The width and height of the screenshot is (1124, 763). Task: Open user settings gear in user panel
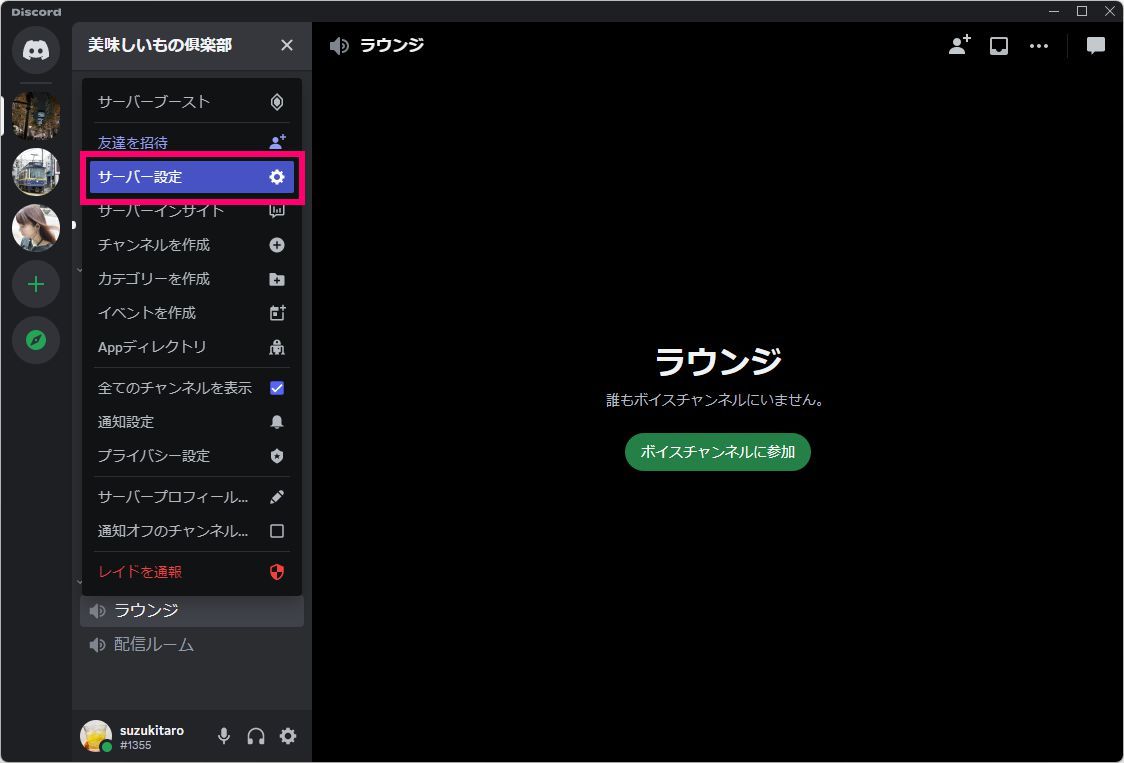[287, 736]
